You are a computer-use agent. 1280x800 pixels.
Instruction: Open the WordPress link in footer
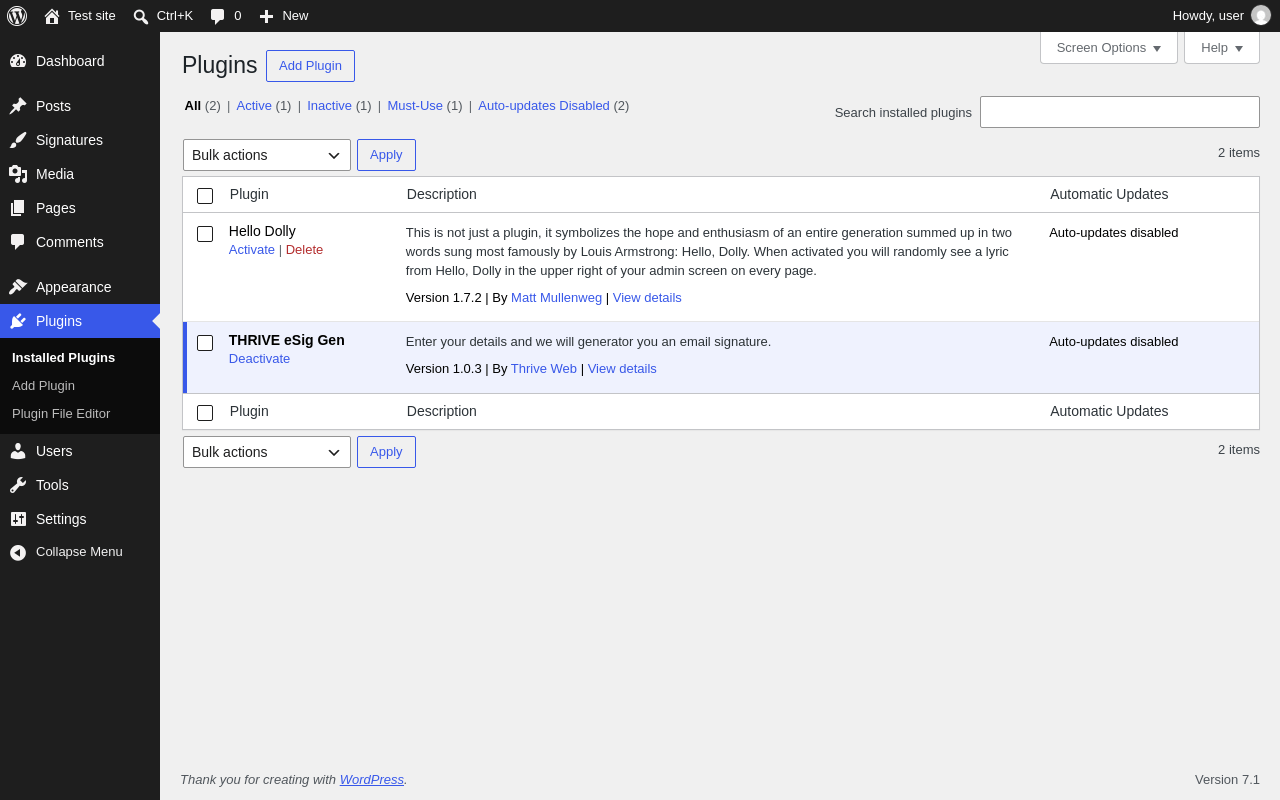click(x=372, y=780)
